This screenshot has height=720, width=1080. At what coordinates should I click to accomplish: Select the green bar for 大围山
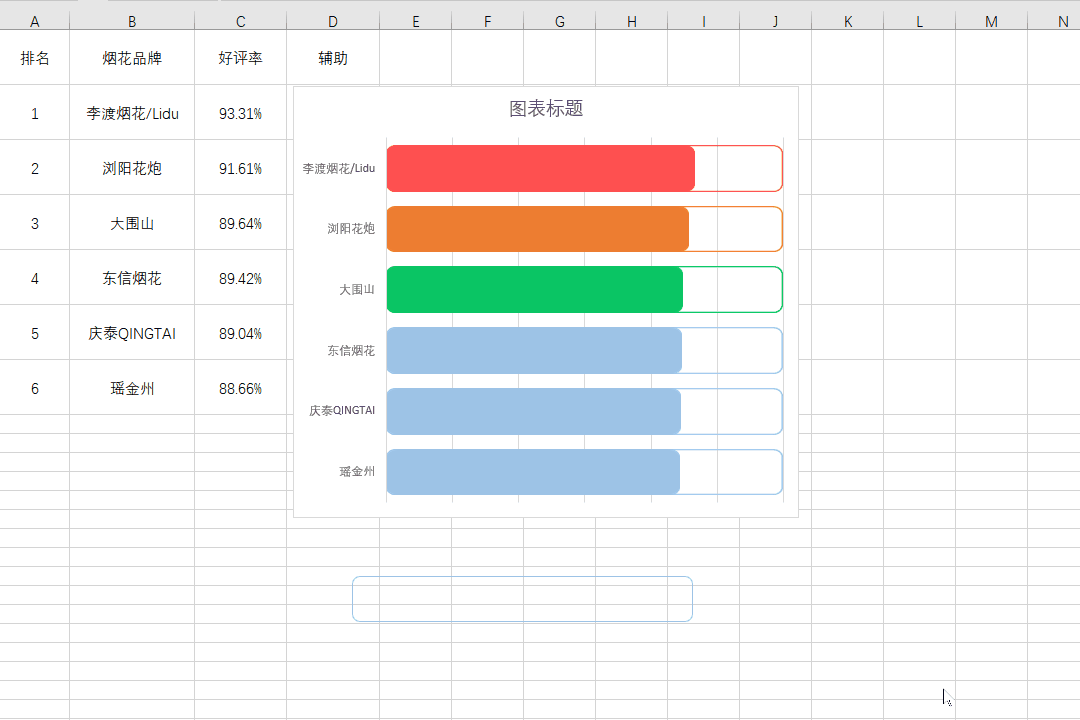coord(534,289)
